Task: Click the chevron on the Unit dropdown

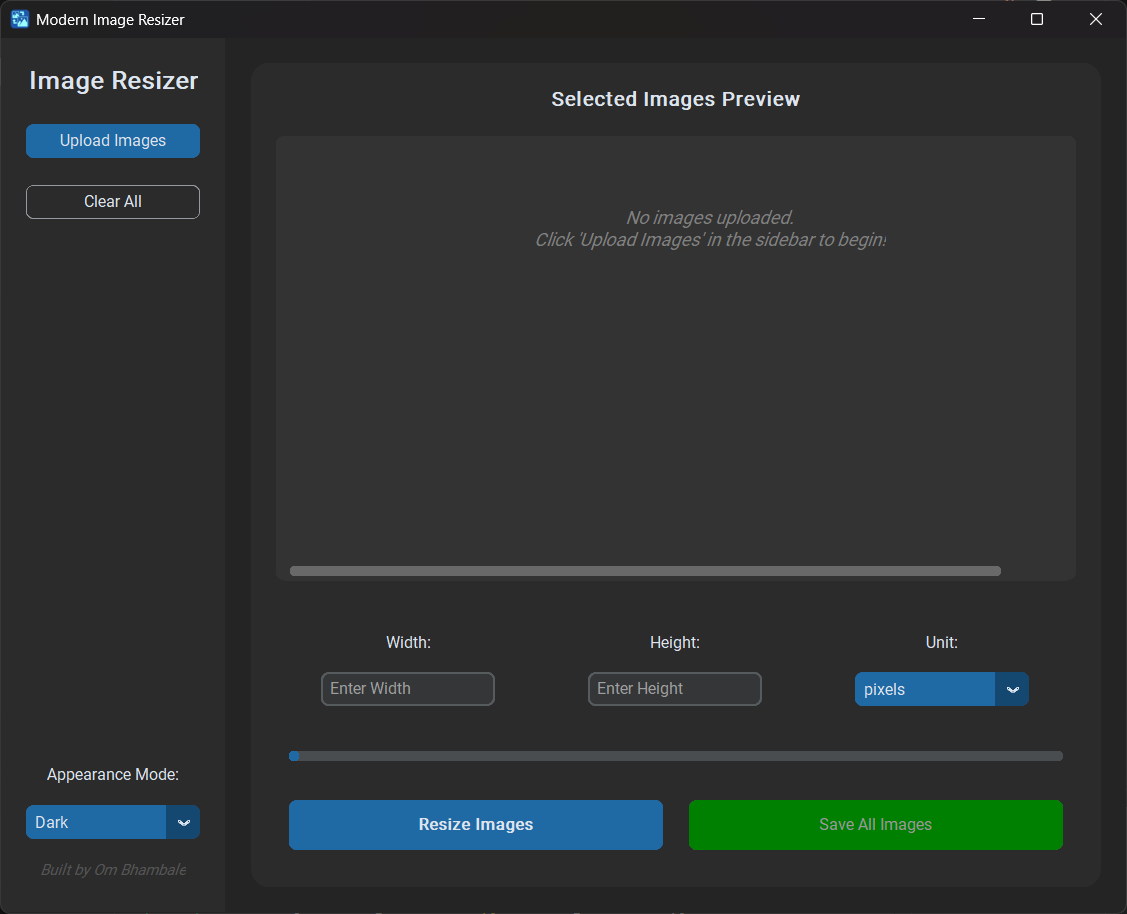Action: click(x=1013, y=689)
